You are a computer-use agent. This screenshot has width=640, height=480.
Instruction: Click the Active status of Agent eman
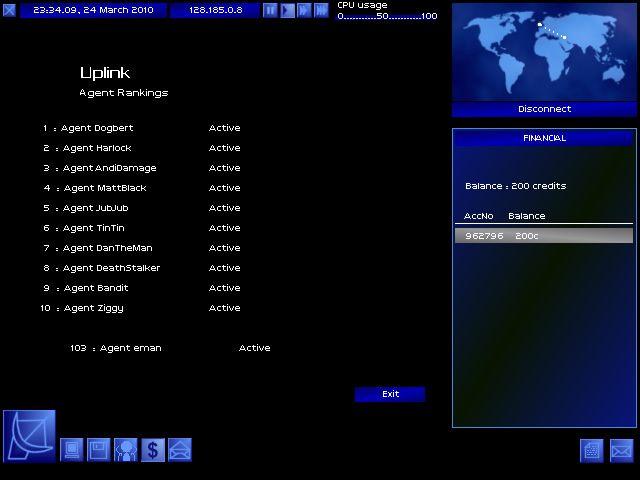254,348
